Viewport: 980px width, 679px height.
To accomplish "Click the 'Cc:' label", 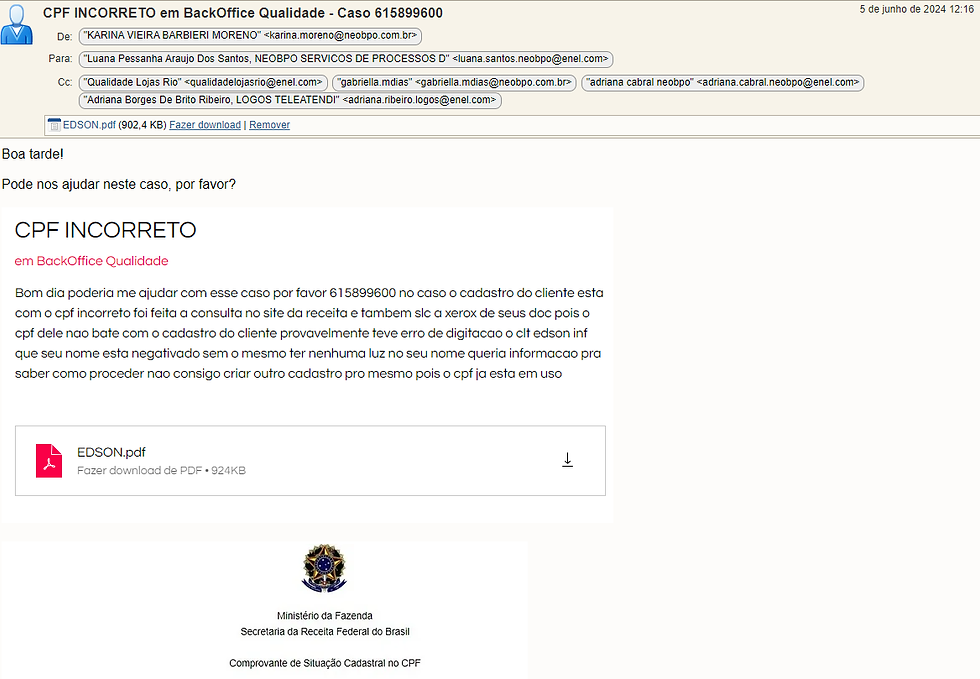I will [65, 83].
